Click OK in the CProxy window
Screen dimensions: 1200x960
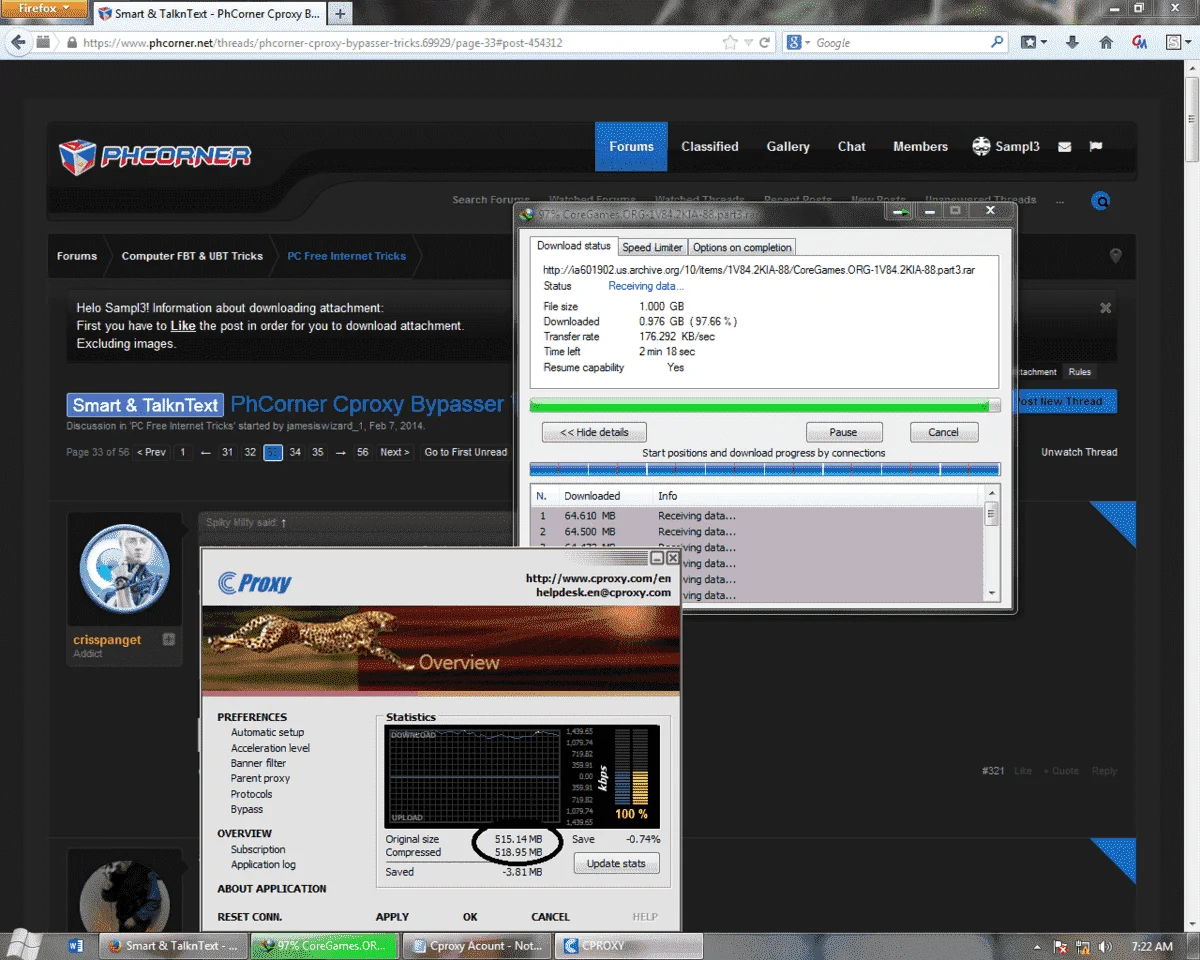[x=470, y=917]
